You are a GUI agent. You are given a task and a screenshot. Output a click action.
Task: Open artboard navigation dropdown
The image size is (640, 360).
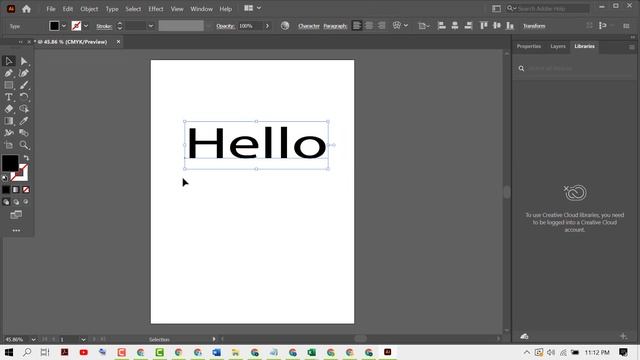point(83,340)
